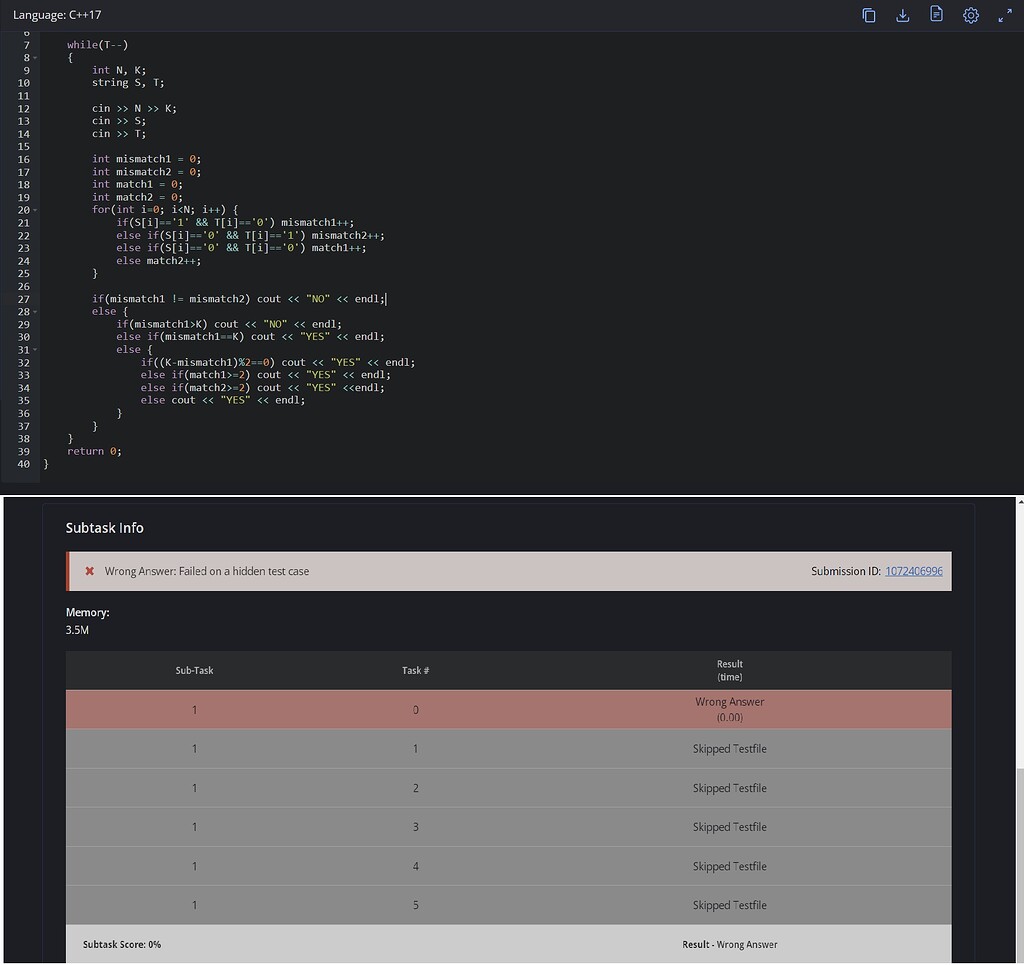Click the red error icon in the banner

pos(89,571)
